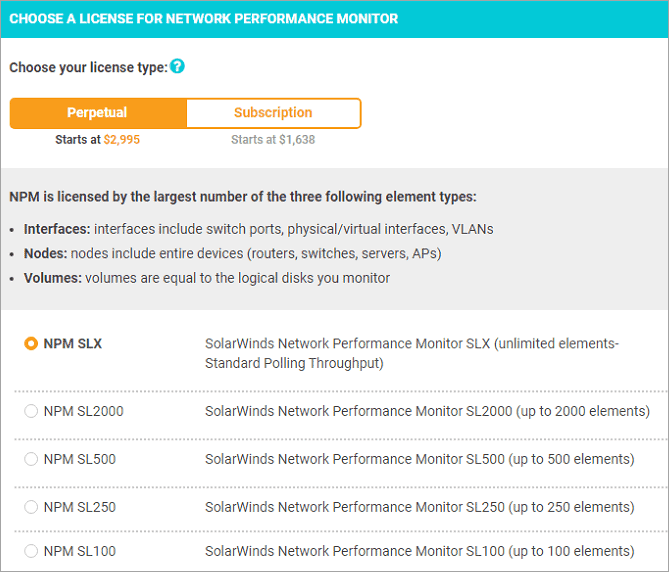Click the SL500 up to 500 elements description
Screen dimensions: 669x572
tap(419, 459)
